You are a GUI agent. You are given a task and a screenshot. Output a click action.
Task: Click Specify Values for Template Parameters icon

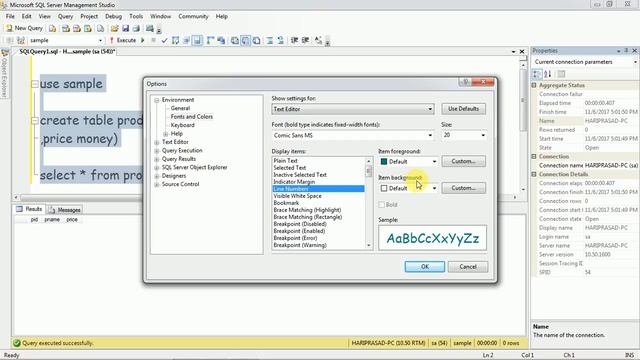tap(318, 40)
